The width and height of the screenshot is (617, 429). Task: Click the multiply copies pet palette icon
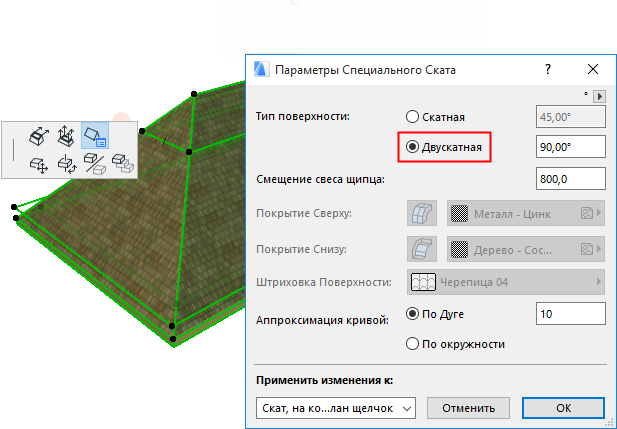[123, 163]
